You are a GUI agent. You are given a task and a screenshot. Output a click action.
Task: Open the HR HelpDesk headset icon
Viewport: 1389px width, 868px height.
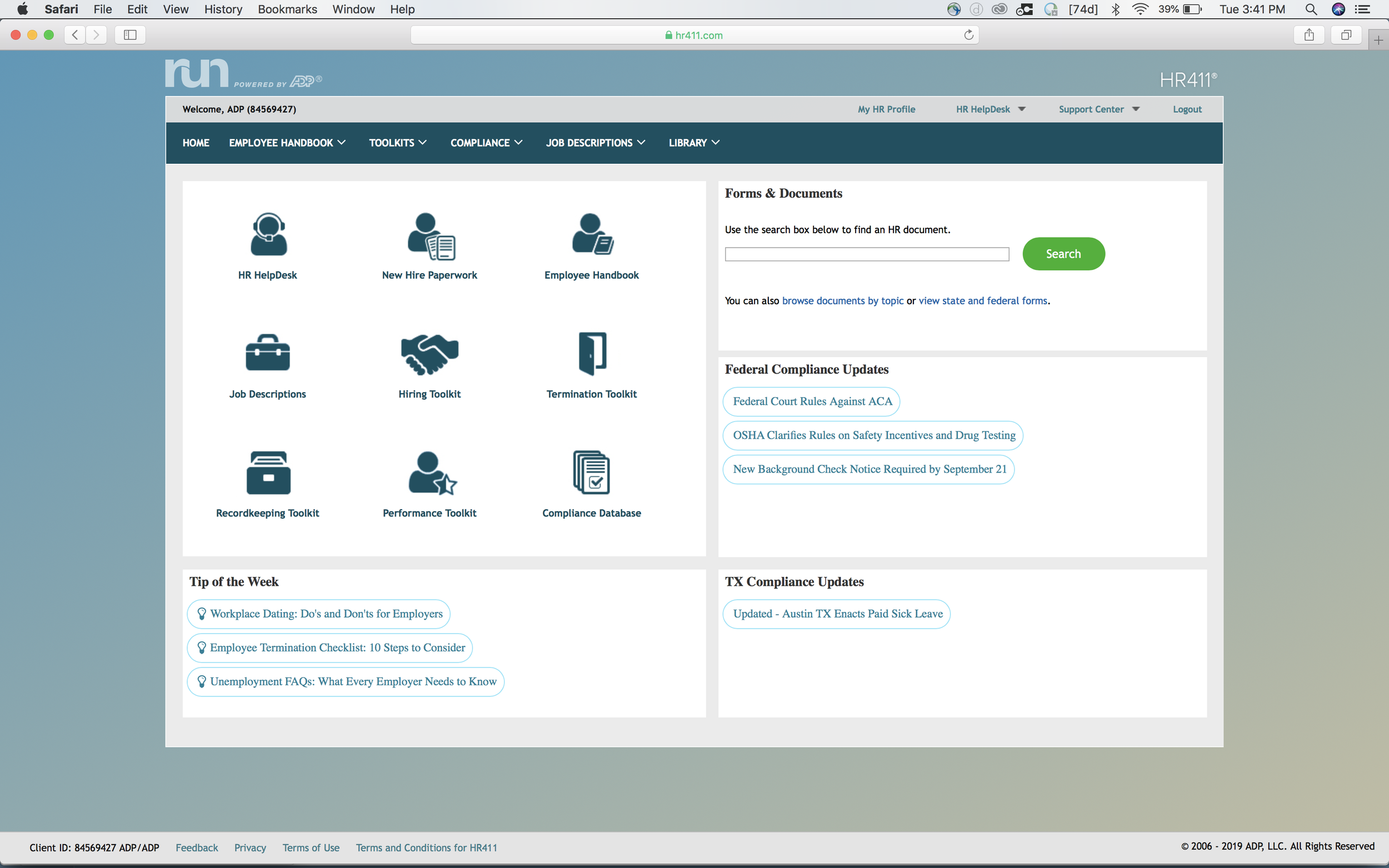click(x=268, y=234)
